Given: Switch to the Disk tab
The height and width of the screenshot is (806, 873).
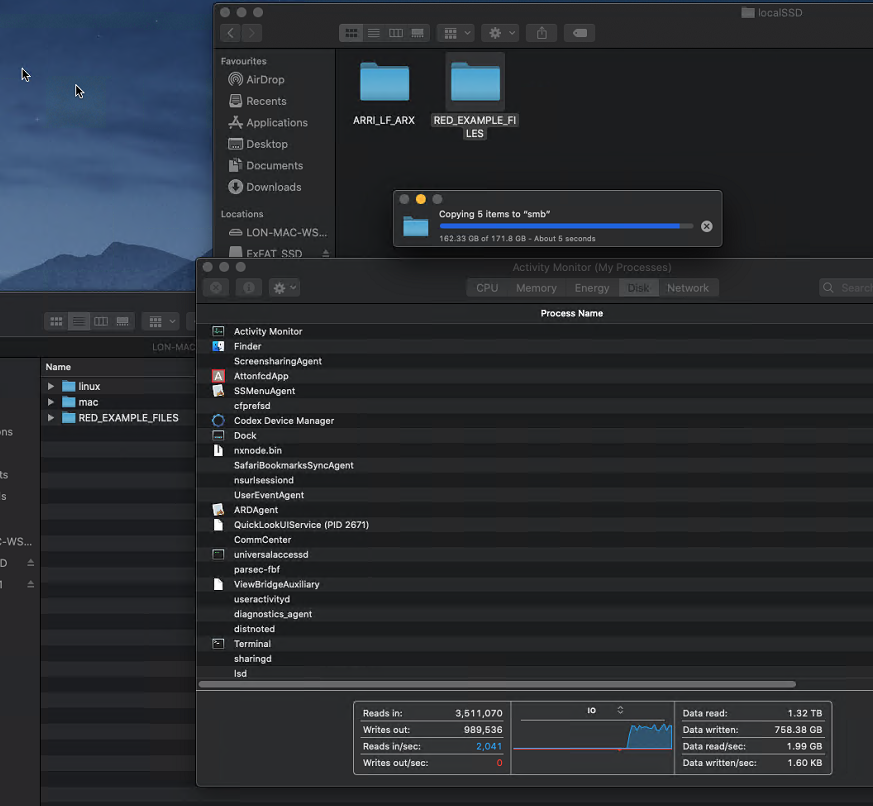Looking at the screenshot, I should pos(639,288).
